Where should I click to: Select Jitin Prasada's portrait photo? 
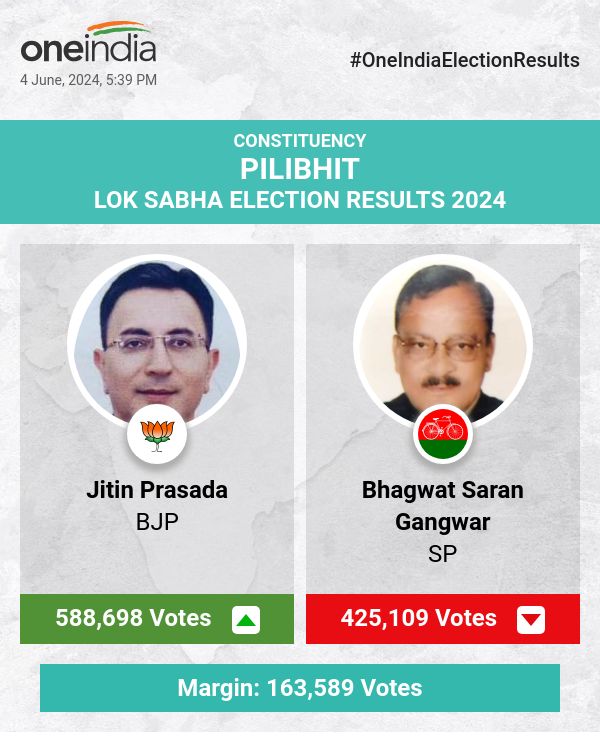point(157,340)
